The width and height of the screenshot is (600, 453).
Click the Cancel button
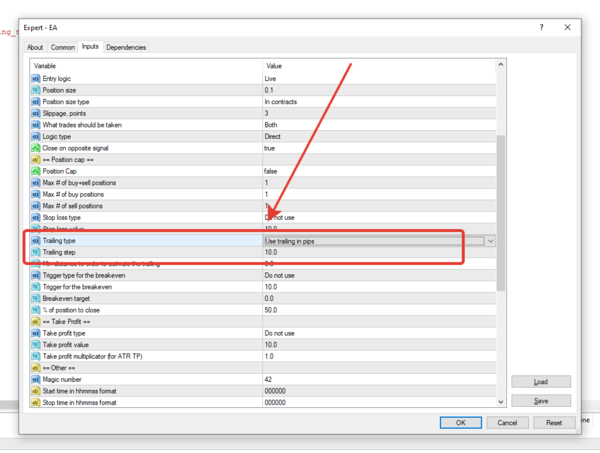point(507,423)
